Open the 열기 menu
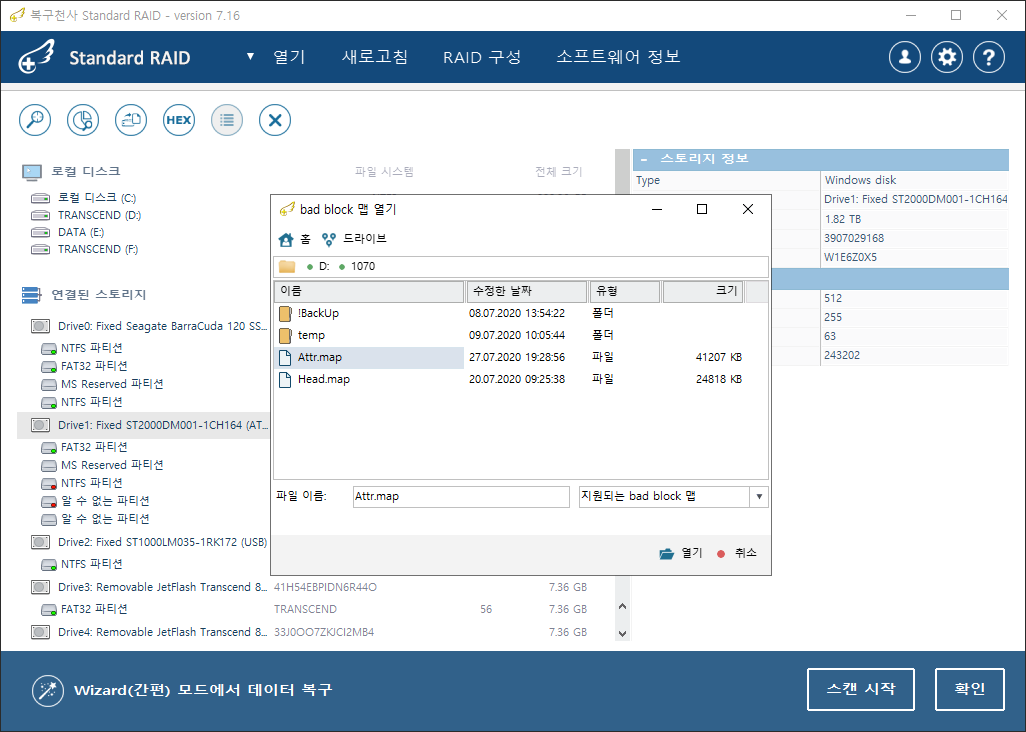 (289, 57)
